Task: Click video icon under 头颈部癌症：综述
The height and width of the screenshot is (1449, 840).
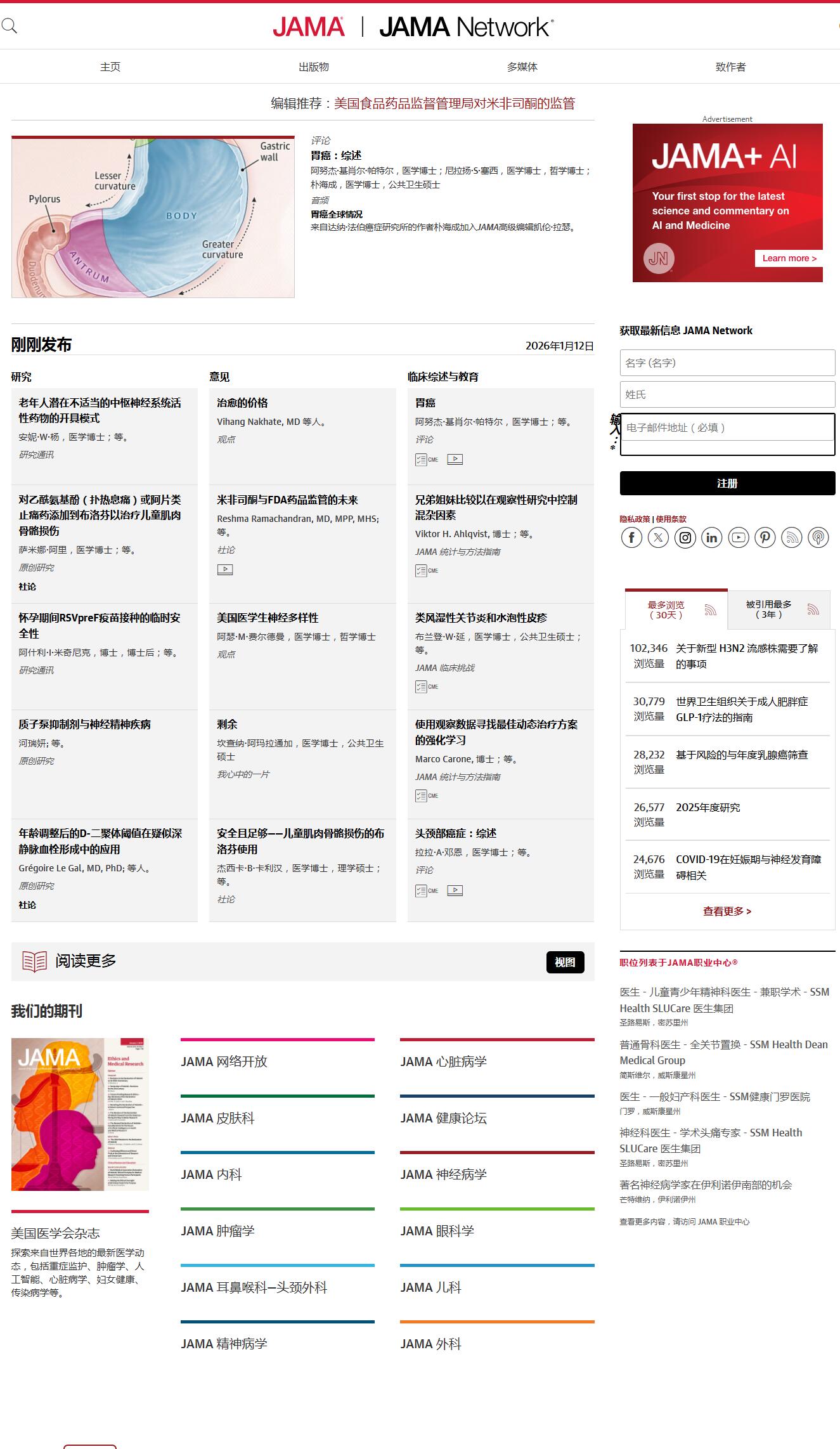Action: coord(455,890)
